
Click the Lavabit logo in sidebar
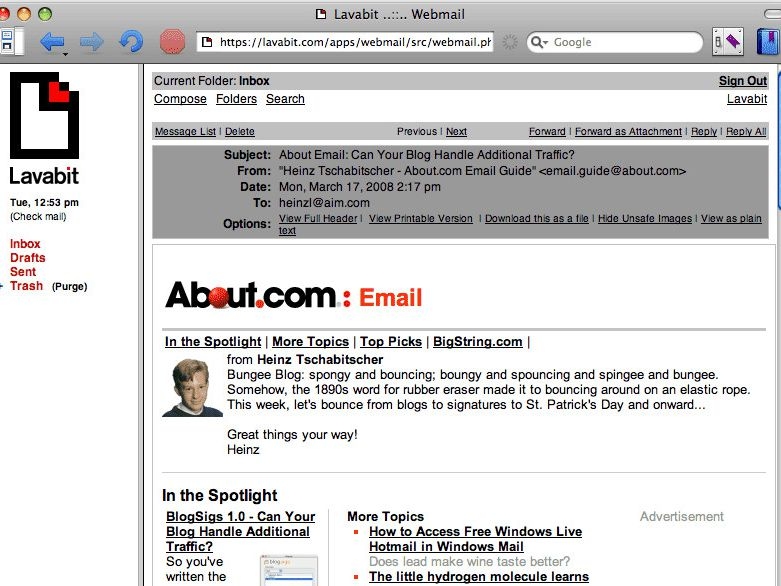pos(44,128)
